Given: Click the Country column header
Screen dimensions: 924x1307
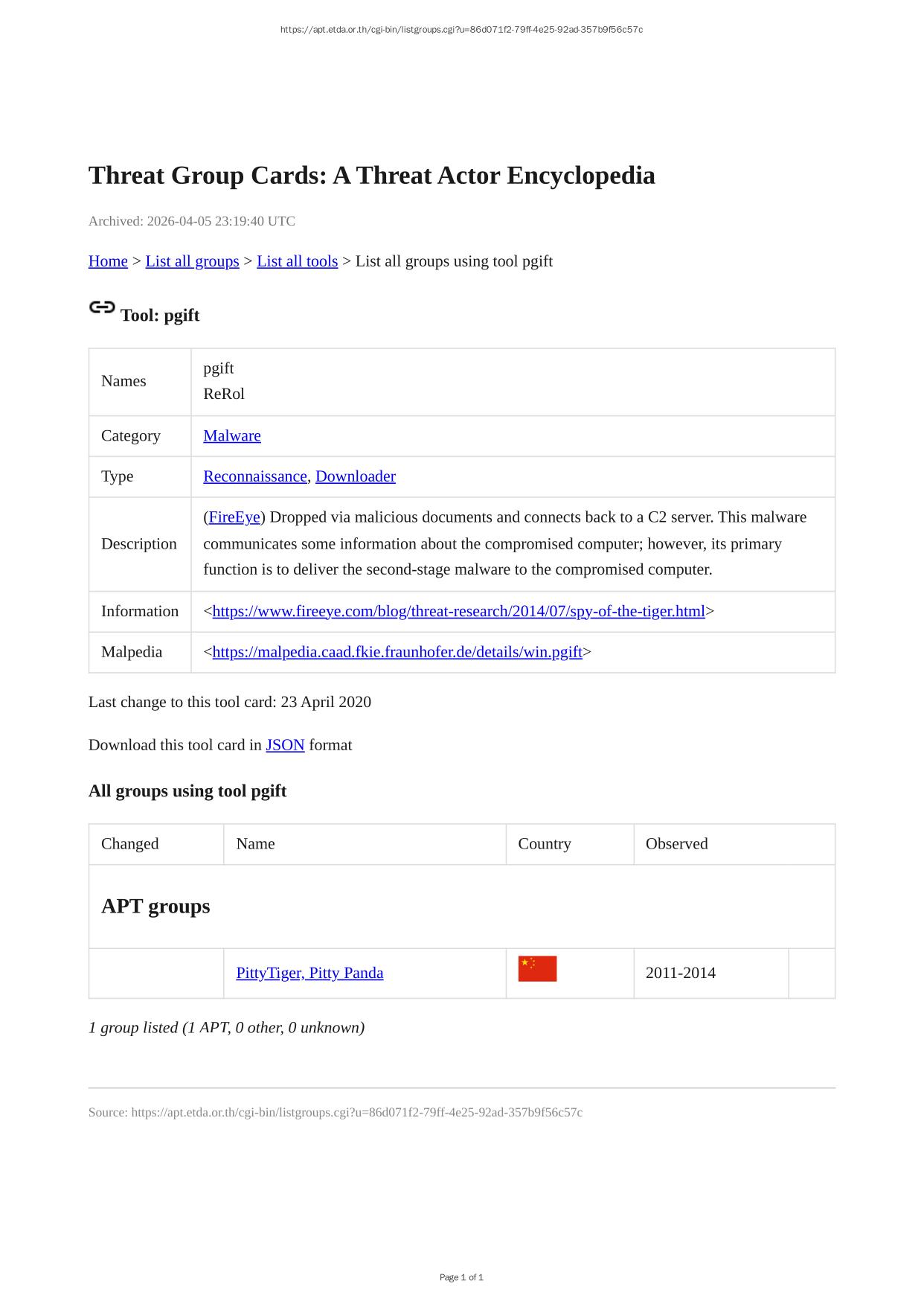Looking at the screenshot, I should pyautogui.click(x=545, y=844).
